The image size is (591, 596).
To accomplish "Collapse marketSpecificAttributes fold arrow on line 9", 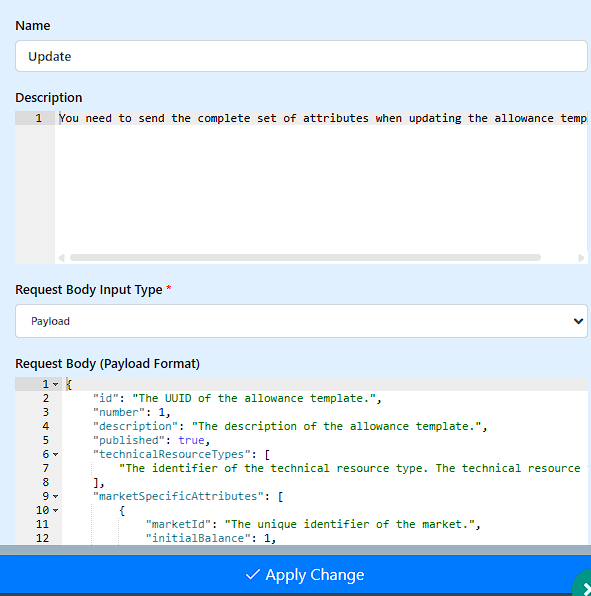I will [x=55, y=496].
